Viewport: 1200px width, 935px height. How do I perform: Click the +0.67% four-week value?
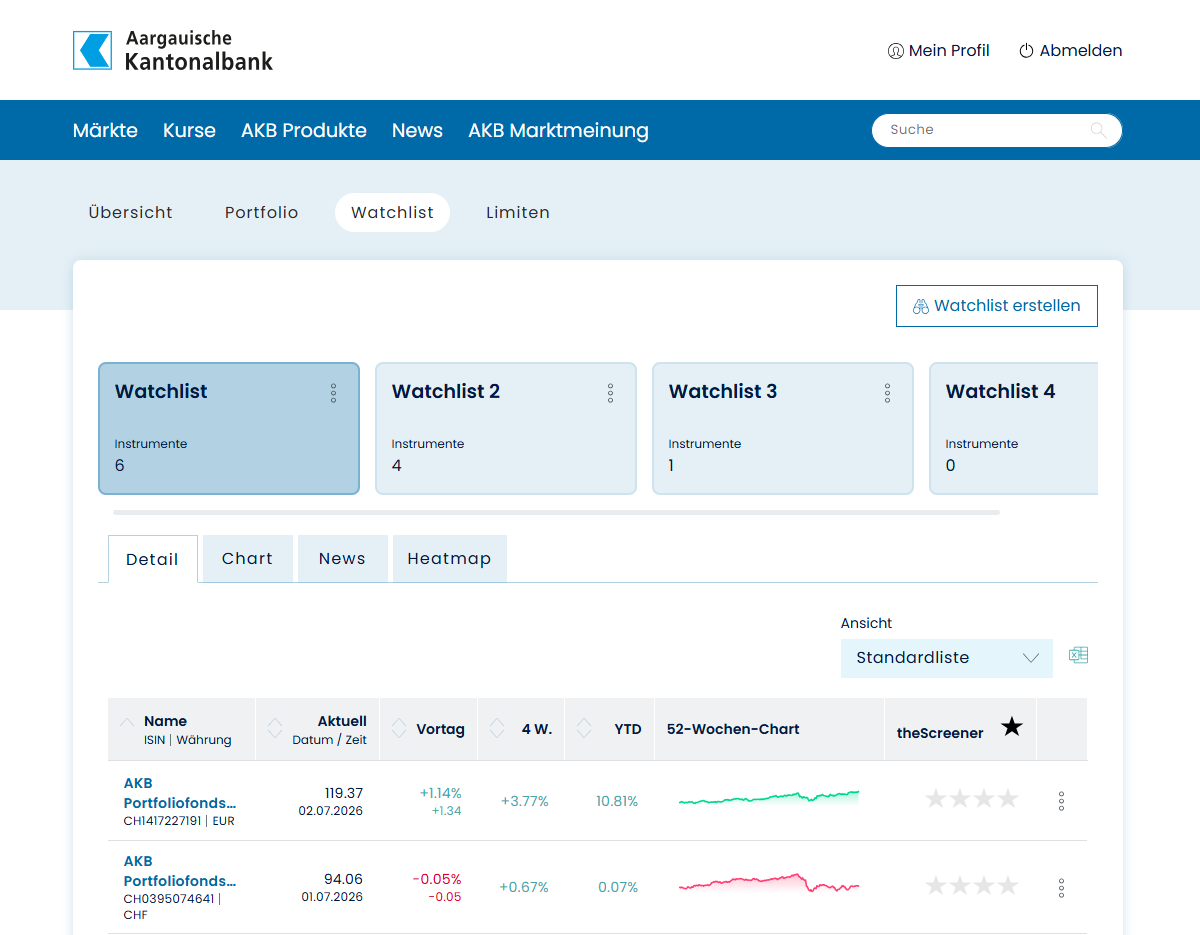(524, 887)
